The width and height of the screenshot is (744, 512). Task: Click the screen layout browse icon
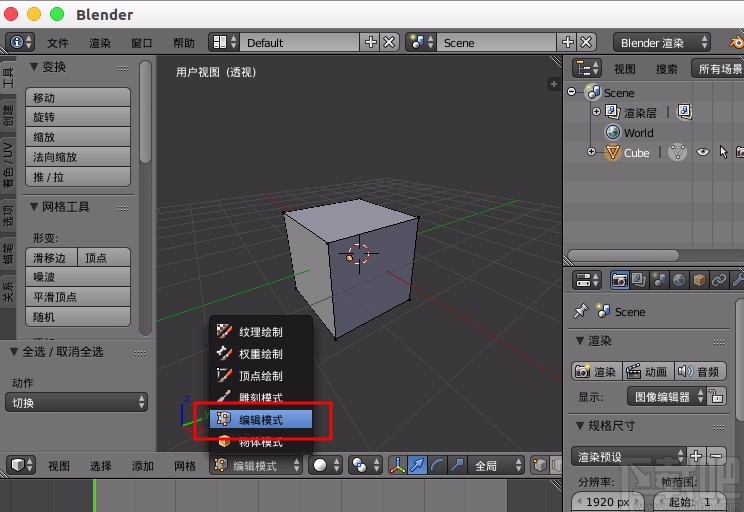tap(224, 42)
